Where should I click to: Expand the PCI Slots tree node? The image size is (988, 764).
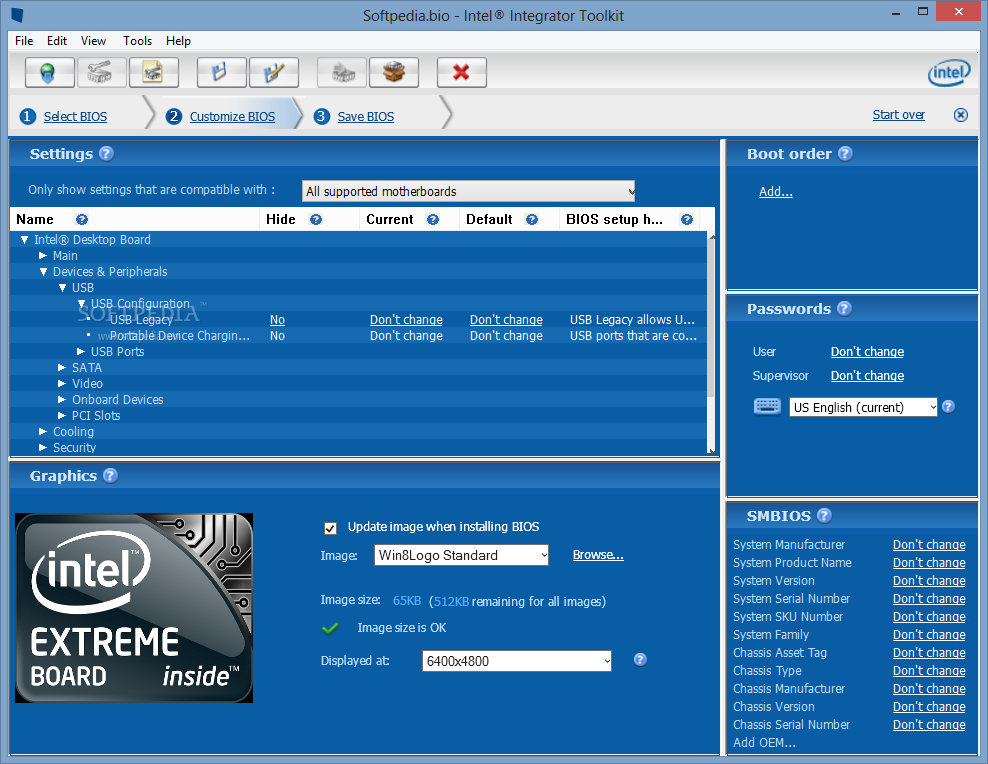(x=62, y=416)
